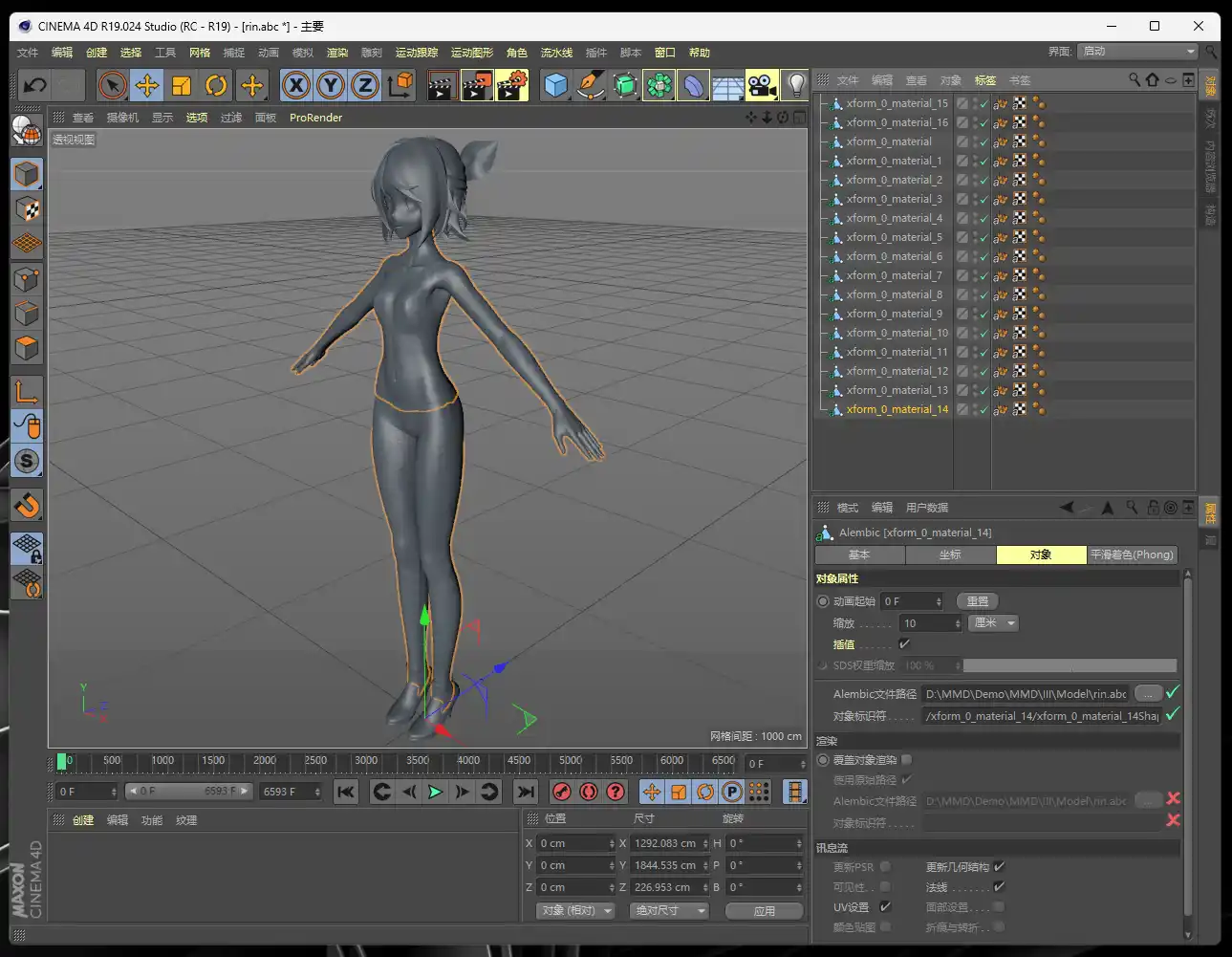Viewport: 1232px width, 957px height.
Task: Open the 绝对尺寸 size dropdown
Action: (669, 910)
